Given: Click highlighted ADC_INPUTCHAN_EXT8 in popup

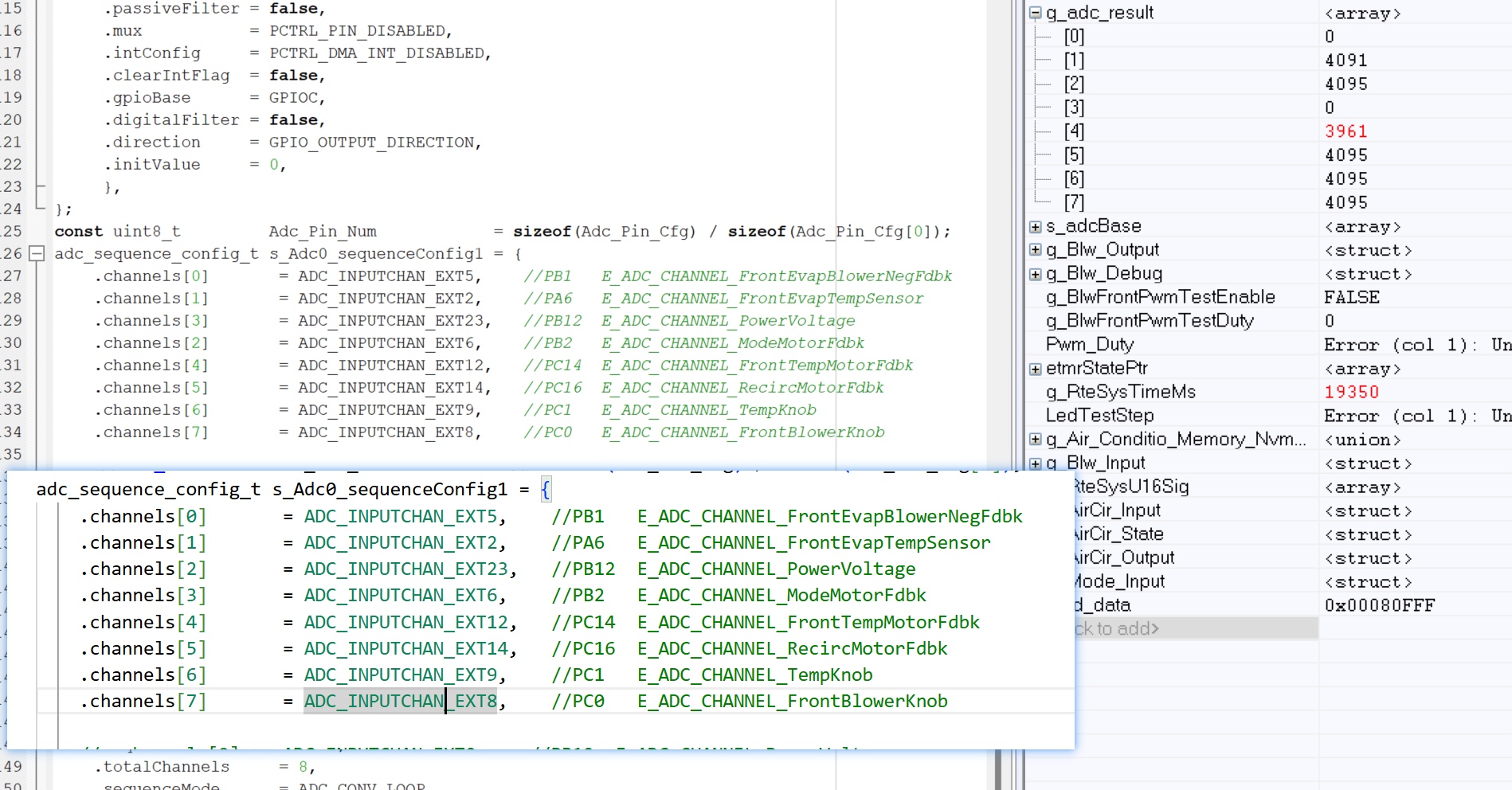Looking at the screenshot, I should click(401, 701).
